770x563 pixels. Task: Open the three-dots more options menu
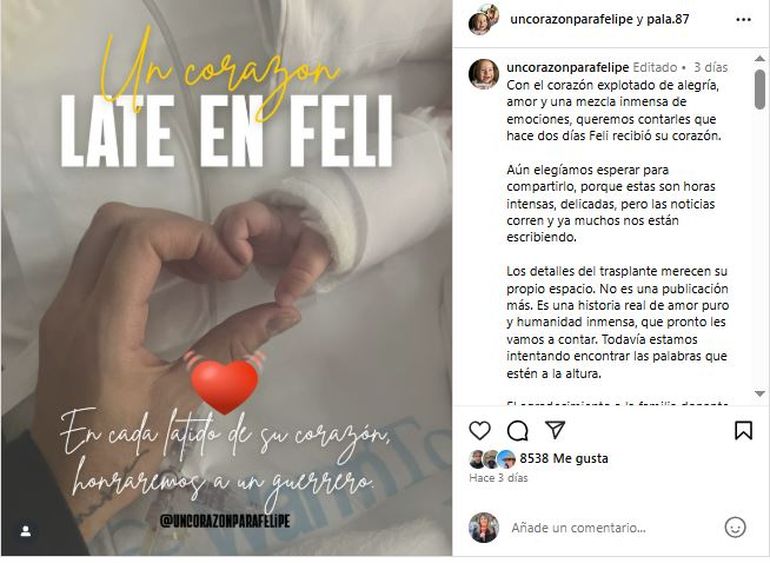(x=743, y=20)
